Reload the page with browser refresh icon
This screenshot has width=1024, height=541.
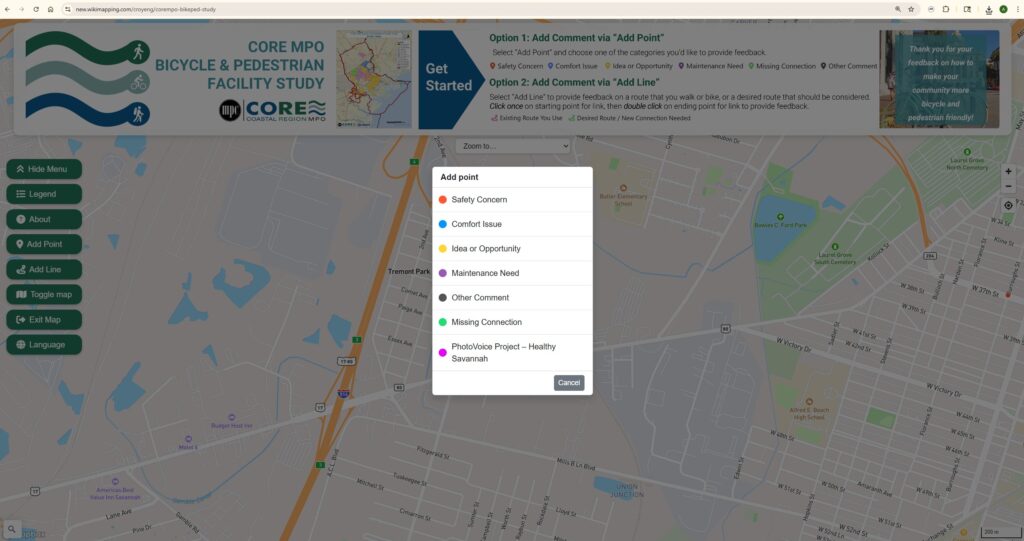(36, 9)
